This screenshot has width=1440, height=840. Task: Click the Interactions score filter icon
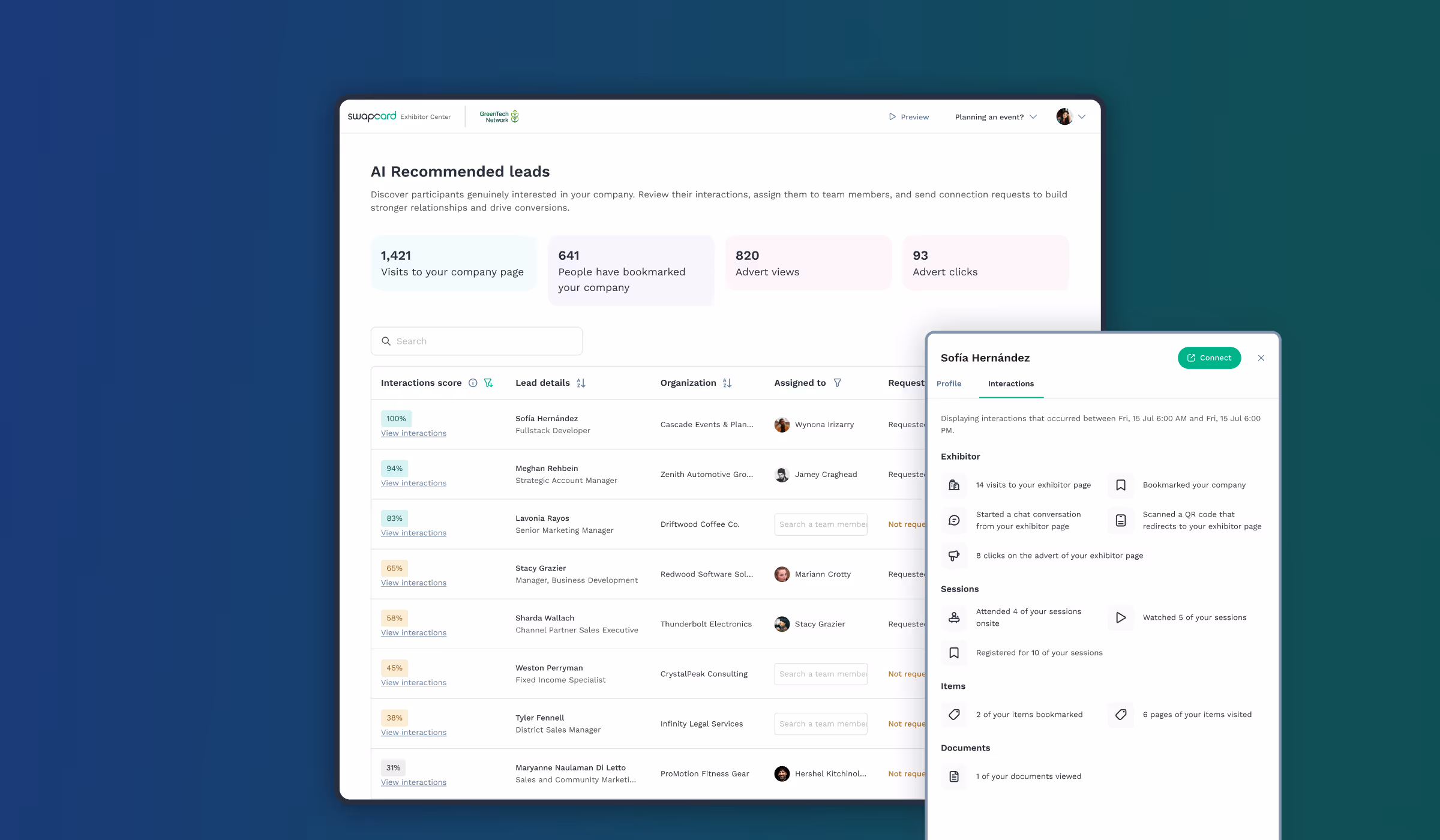tap(488, 383)
